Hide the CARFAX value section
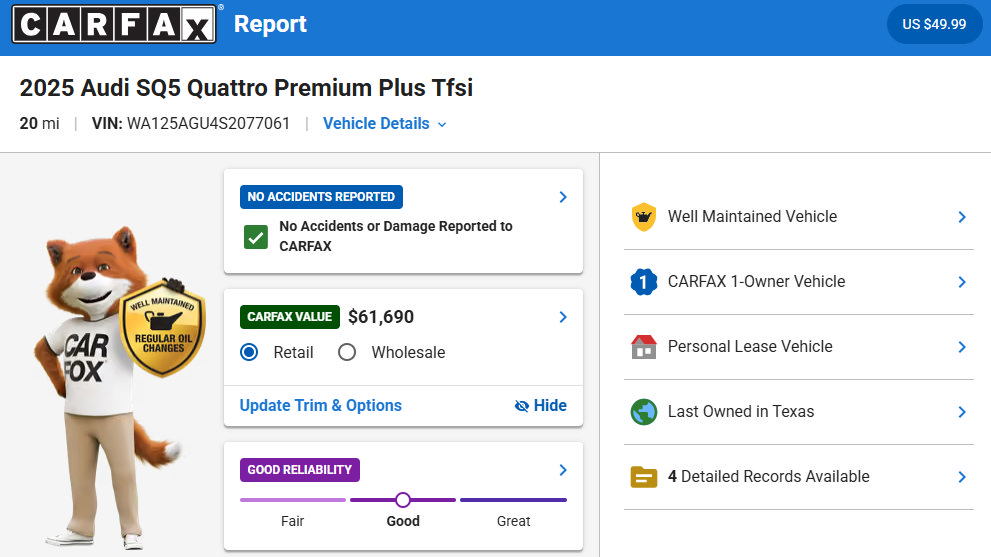 (541, 406)
